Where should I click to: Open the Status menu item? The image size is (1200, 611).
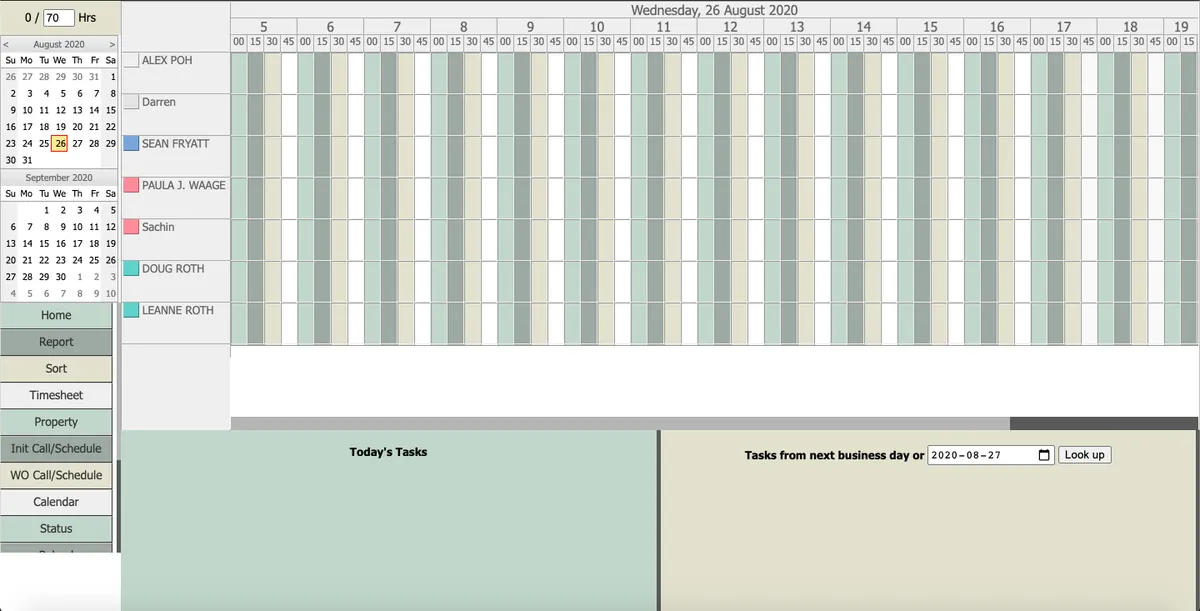pos(56,529)
